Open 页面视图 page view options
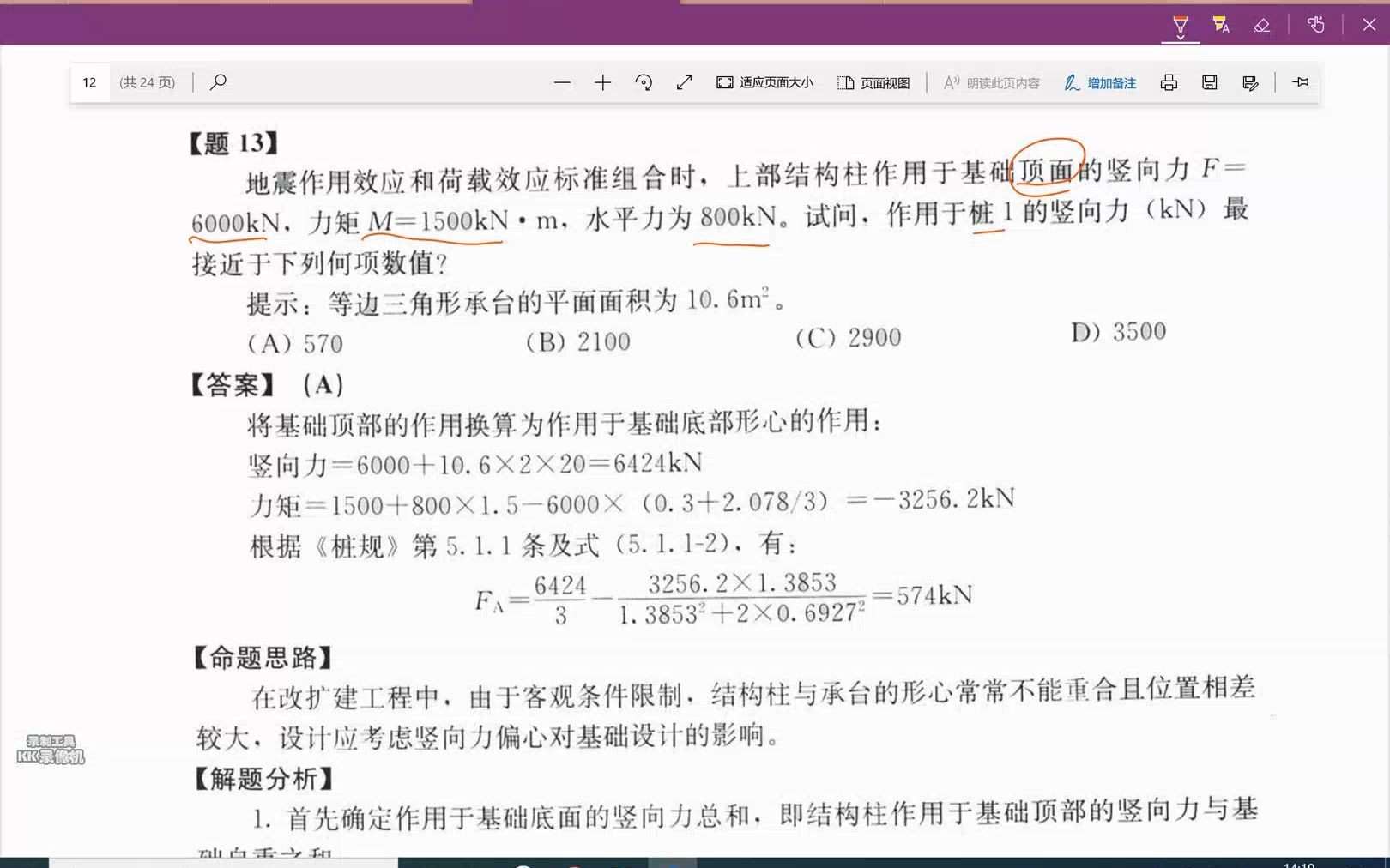1390x868 pixels. [x=873, y=82]
